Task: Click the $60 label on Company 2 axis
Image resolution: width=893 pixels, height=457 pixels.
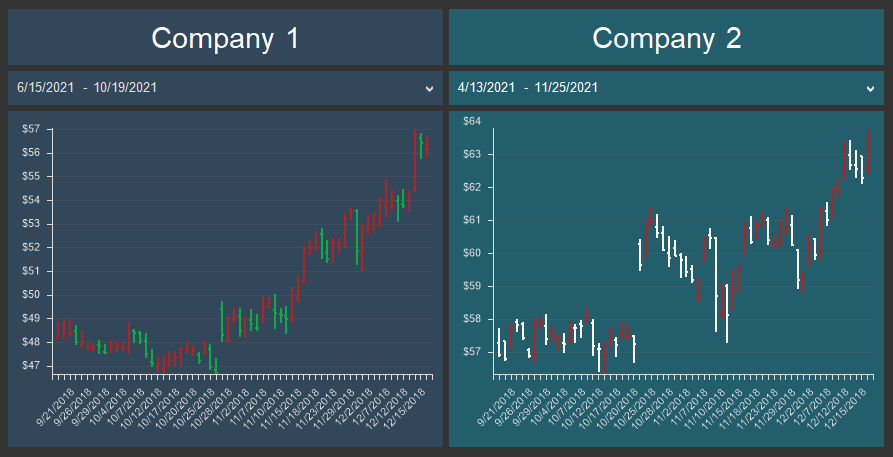Action: tap(472, 253)
